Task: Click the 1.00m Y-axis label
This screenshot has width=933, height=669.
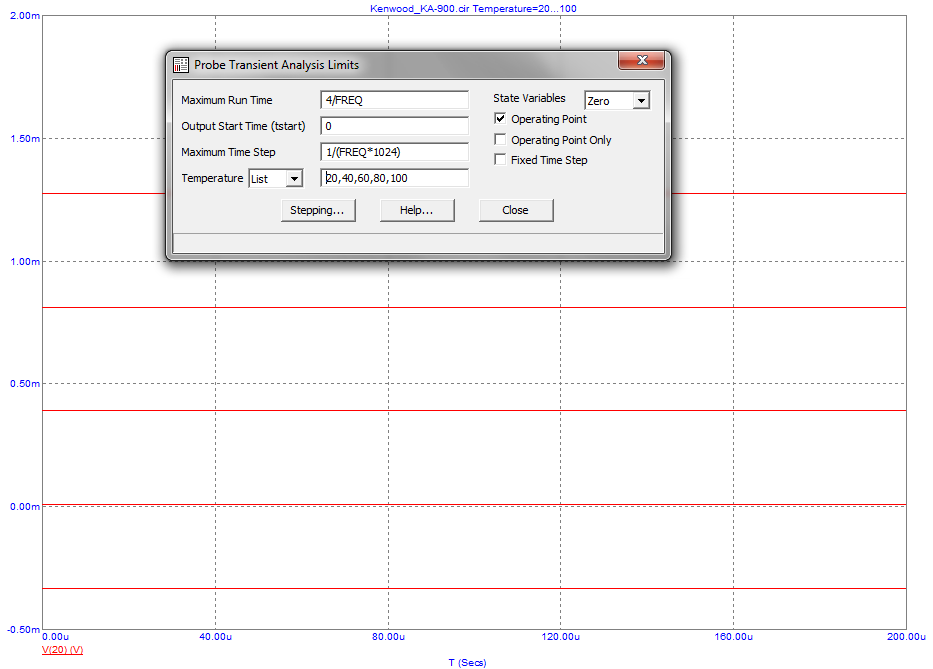Action: (25, 262)
